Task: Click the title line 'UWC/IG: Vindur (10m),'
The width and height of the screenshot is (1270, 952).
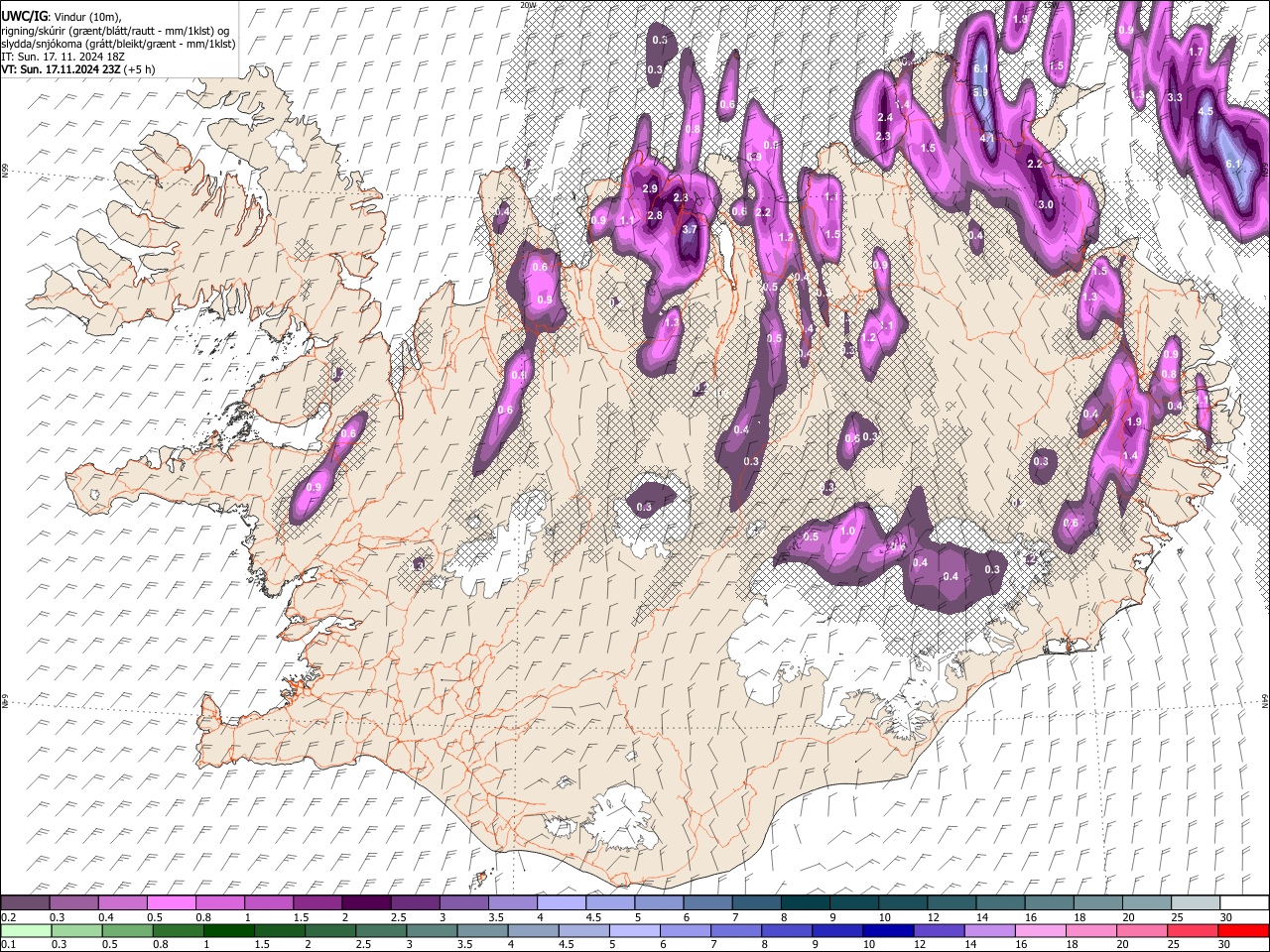Action: pyautogui.click(x=62, y=16)
